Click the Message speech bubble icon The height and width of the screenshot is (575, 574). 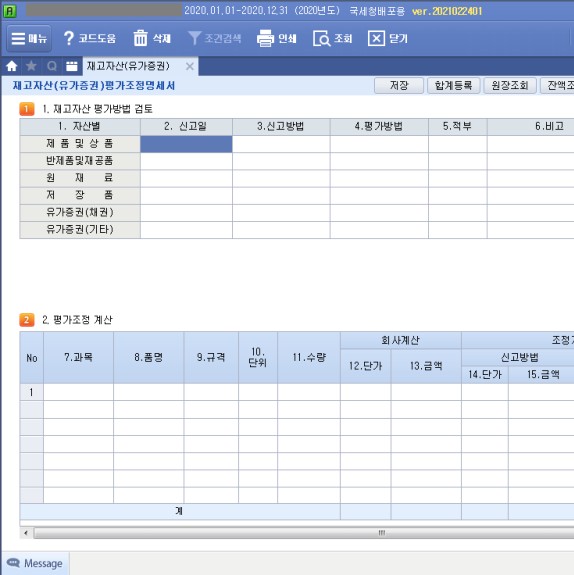tap(14, 563)
